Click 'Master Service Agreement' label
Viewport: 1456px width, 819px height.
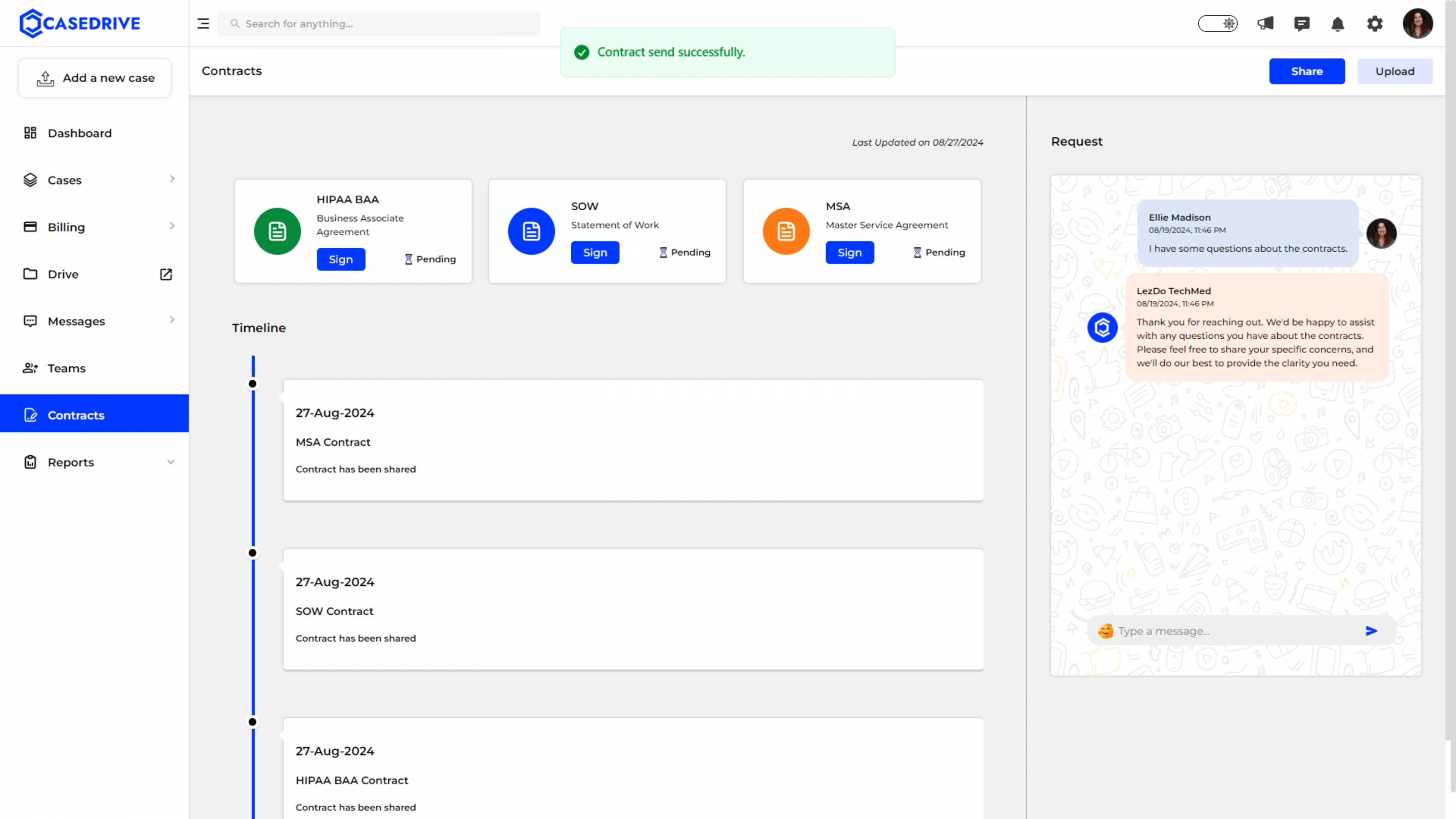click(x=887, y=225)
